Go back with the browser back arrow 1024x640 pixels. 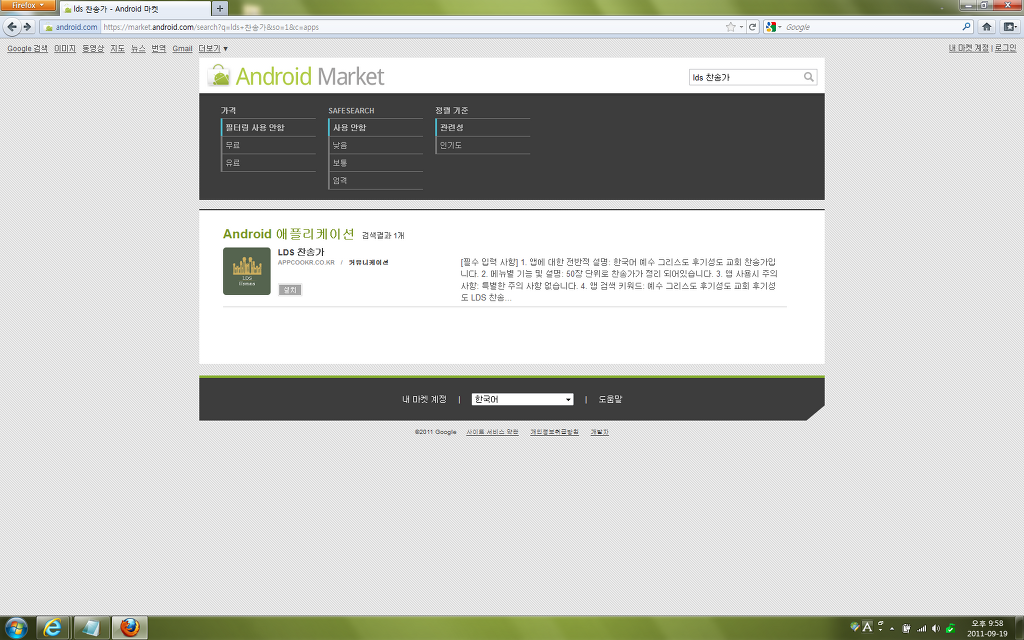(12, 27)
